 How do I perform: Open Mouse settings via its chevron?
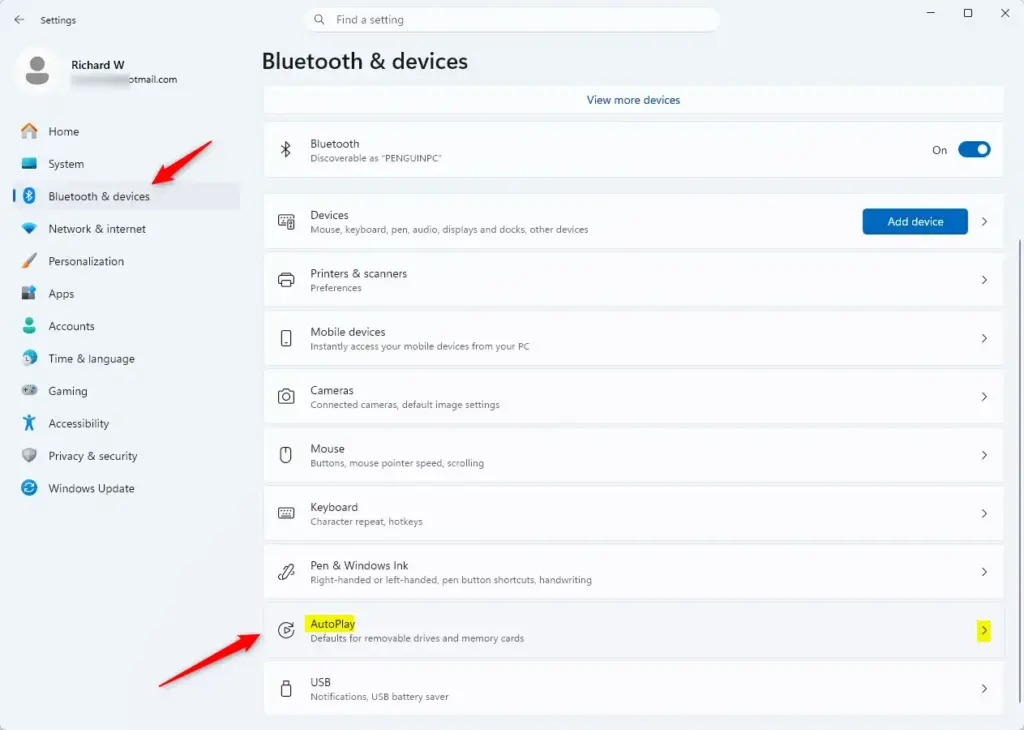984,455
